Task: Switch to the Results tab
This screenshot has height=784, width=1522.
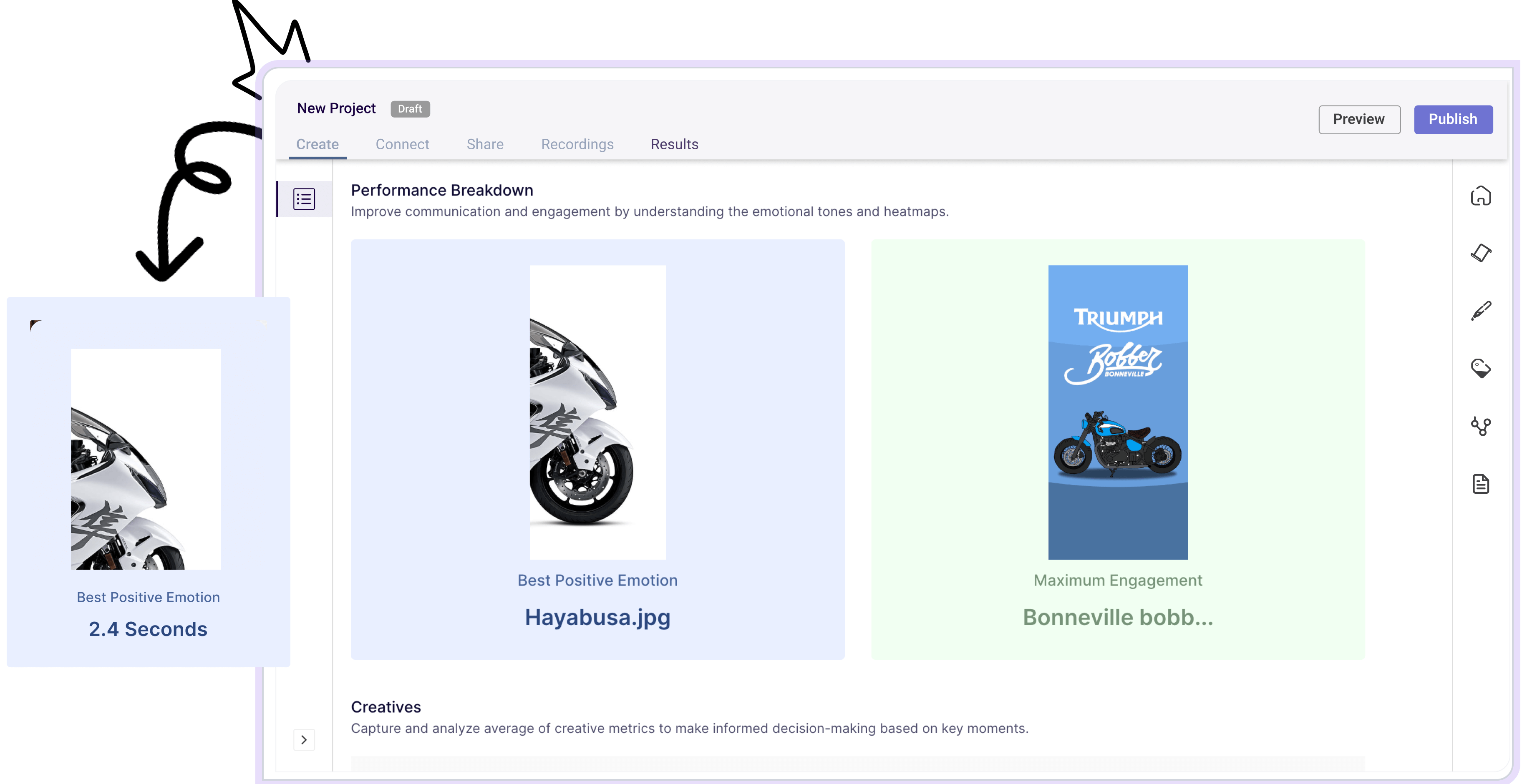Action: (x=674, y=144)
